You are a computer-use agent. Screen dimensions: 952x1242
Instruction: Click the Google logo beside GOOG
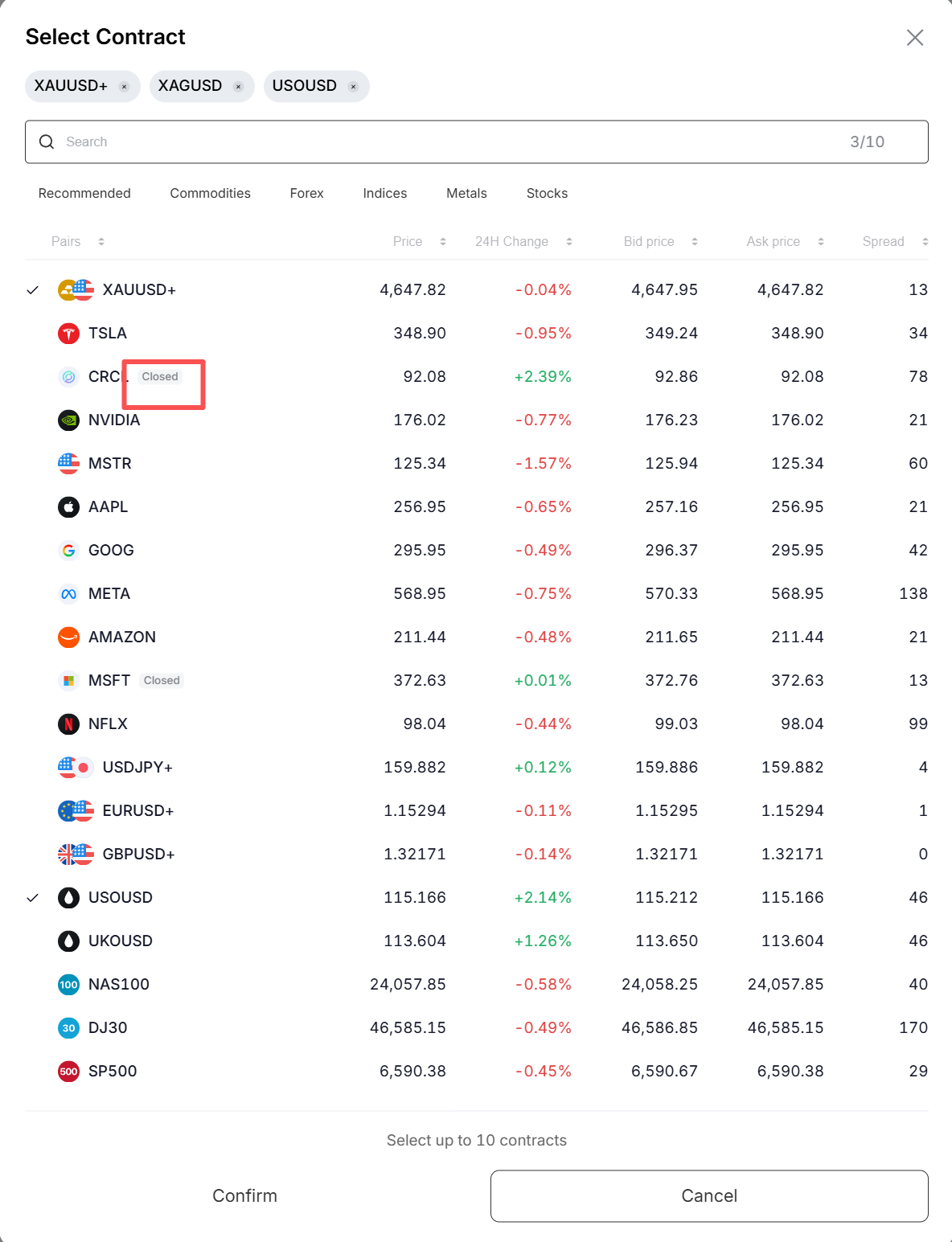pos(69,551)
